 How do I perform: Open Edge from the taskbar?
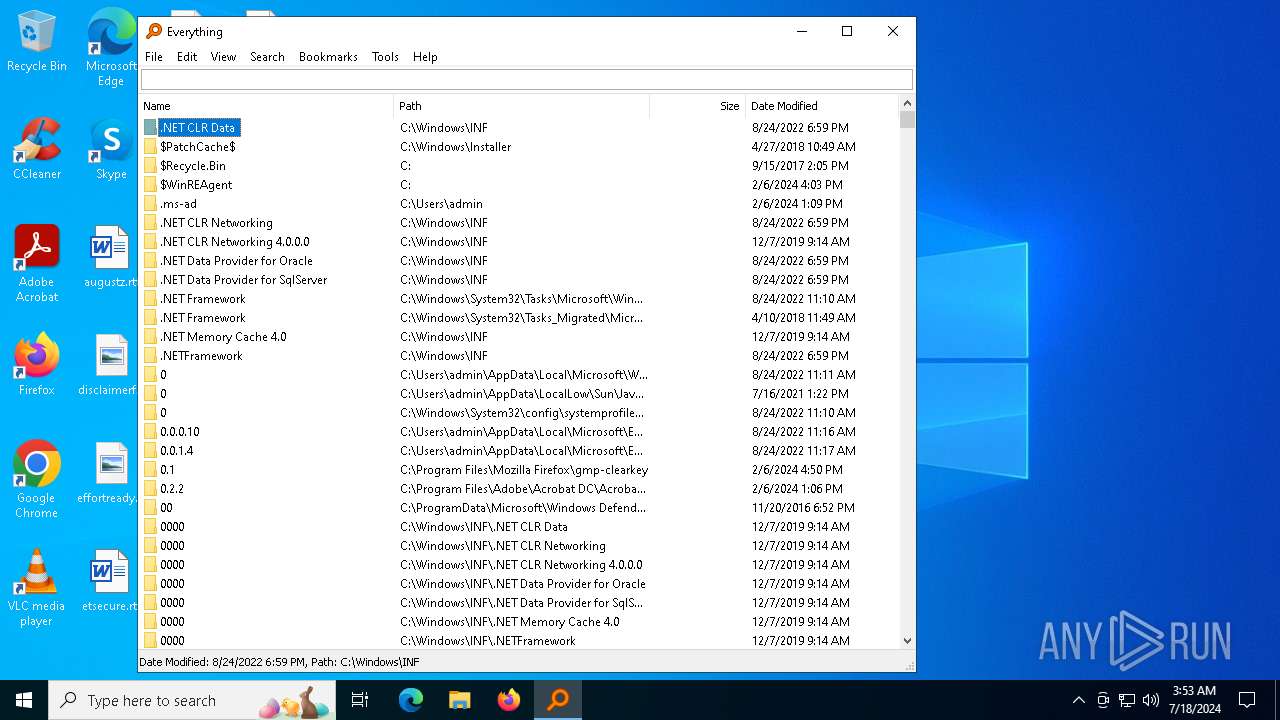411,700
